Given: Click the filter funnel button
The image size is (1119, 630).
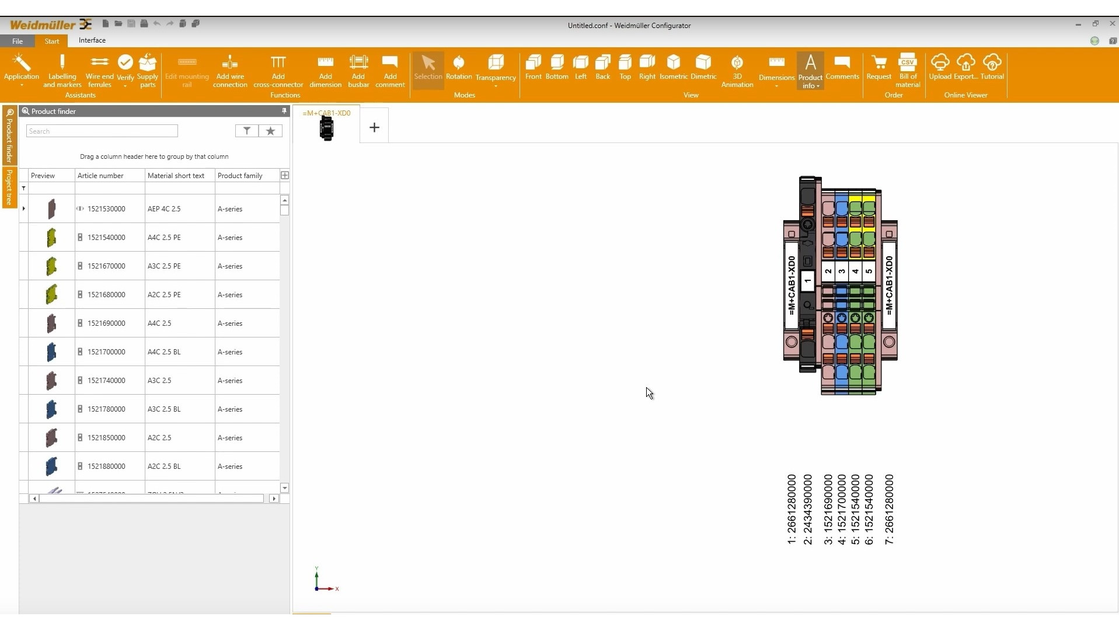Looking at the screenshot, I should click(x=246, y=131).
